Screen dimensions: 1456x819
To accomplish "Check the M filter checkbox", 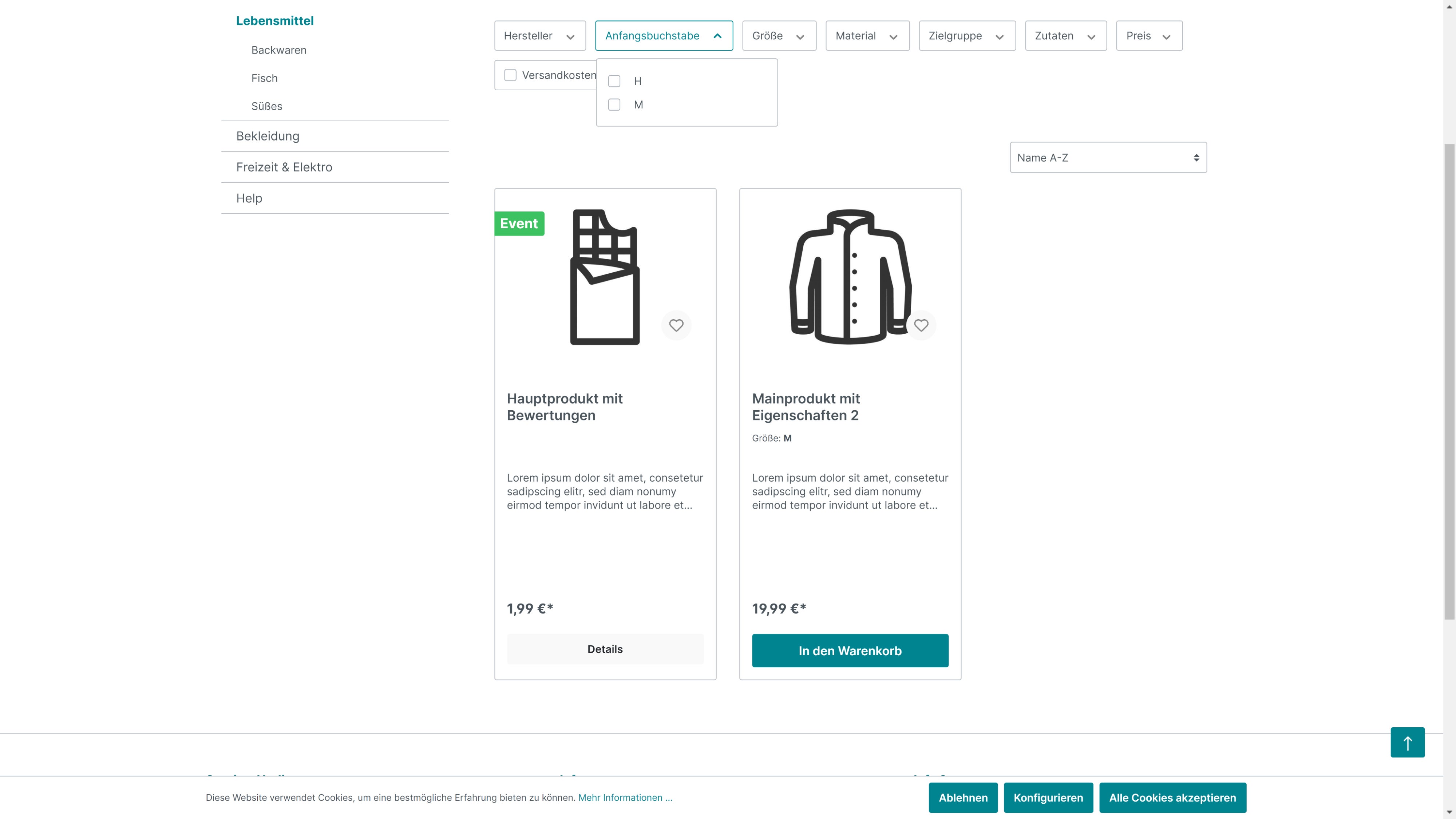I will point(614,104).
